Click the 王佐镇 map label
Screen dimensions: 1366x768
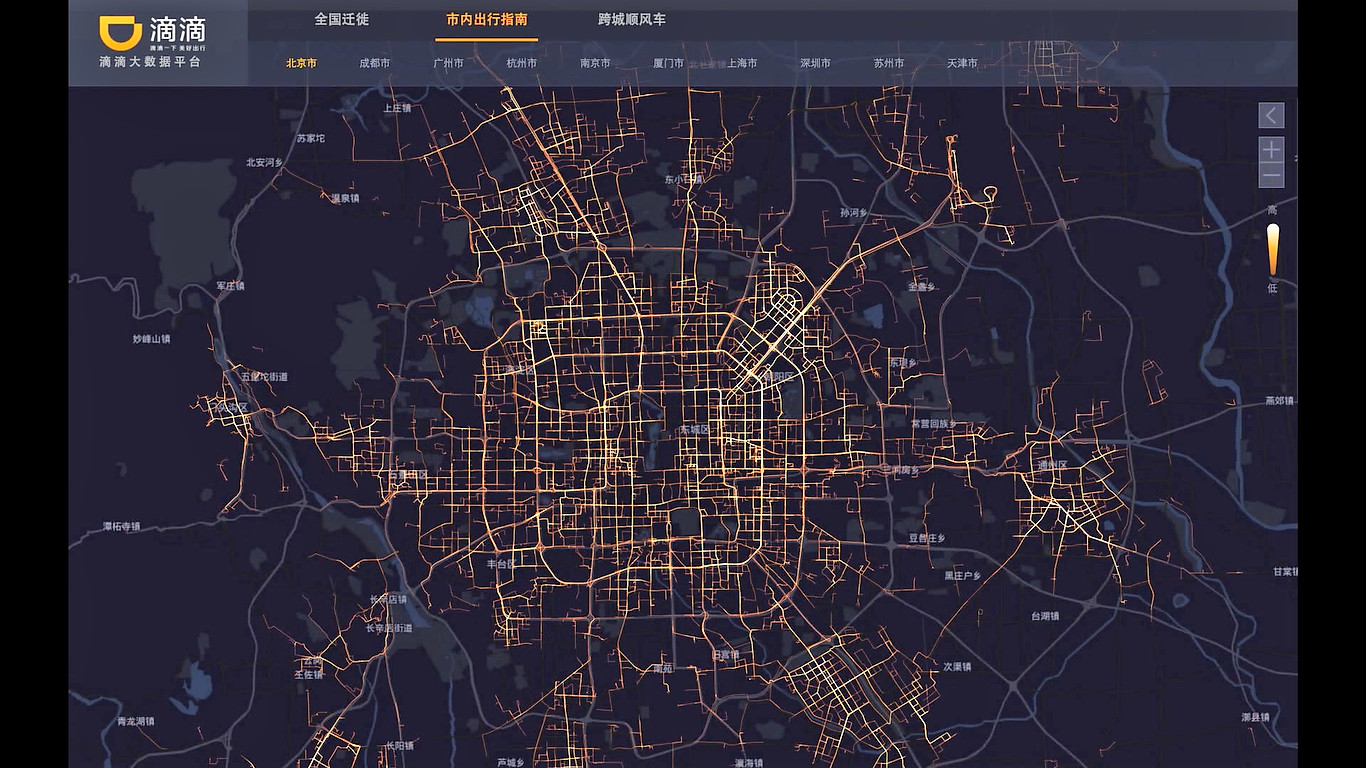point(308,675)
